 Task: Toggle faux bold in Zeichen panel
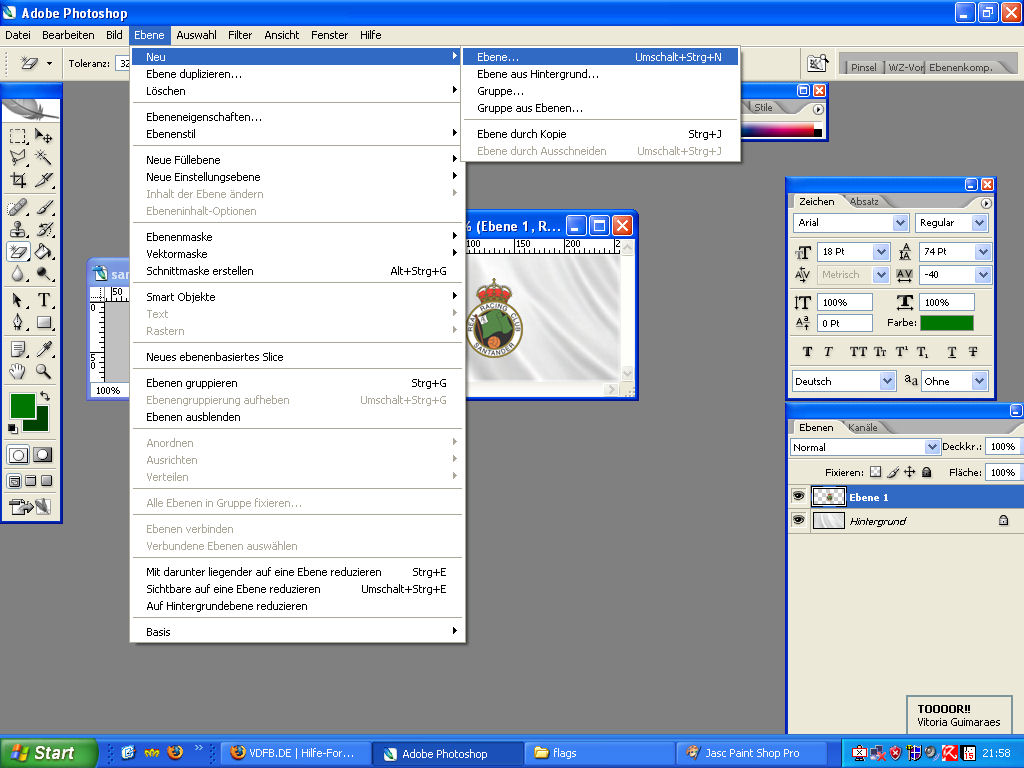(x=807, y=352)
